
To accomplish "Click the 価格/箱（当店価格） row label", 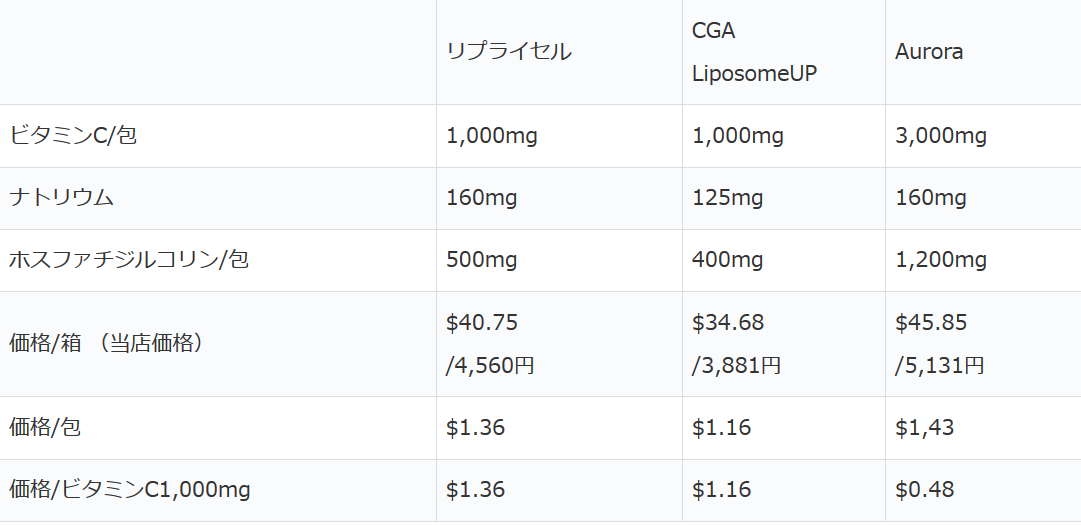I will click(109, 343).
